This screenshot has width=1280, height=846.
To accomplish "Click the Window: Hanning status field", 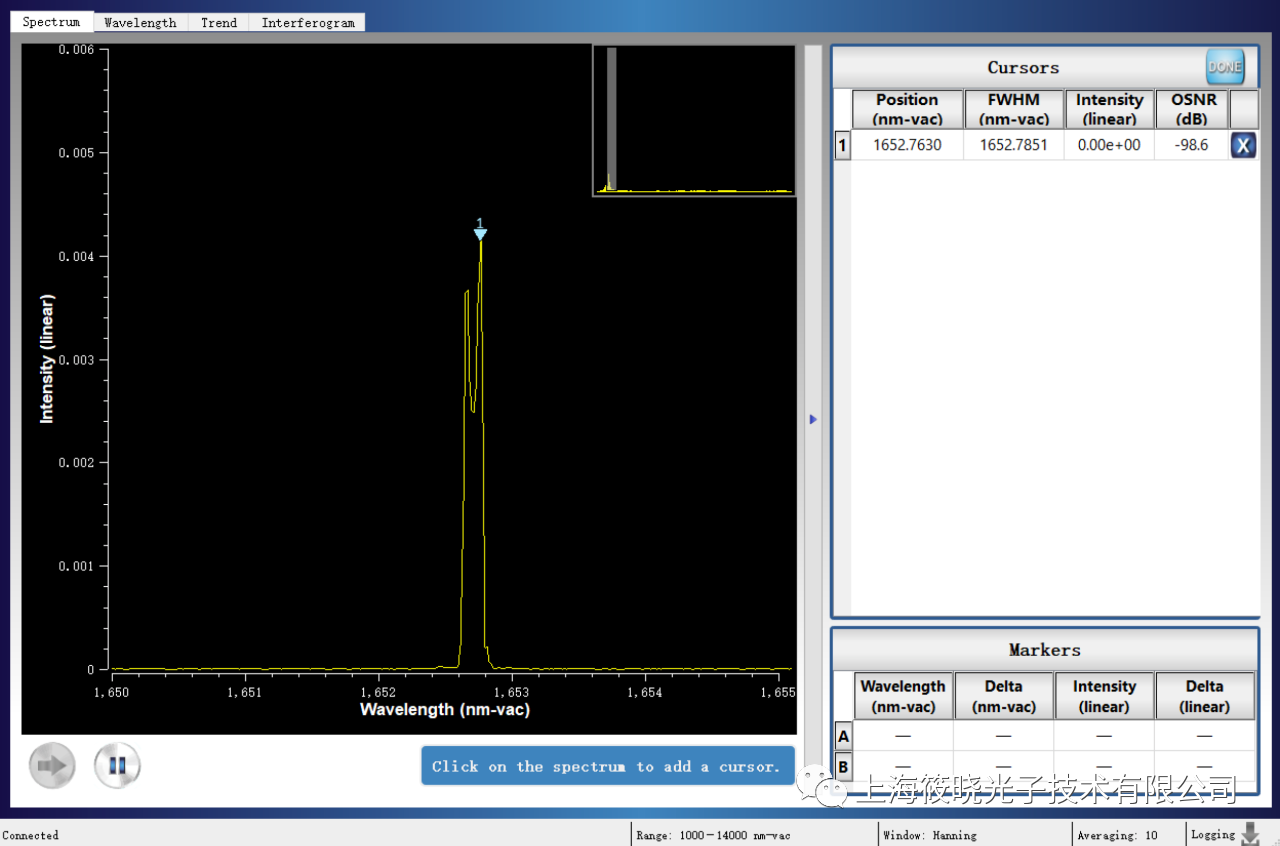I will (x=929, y=835).
